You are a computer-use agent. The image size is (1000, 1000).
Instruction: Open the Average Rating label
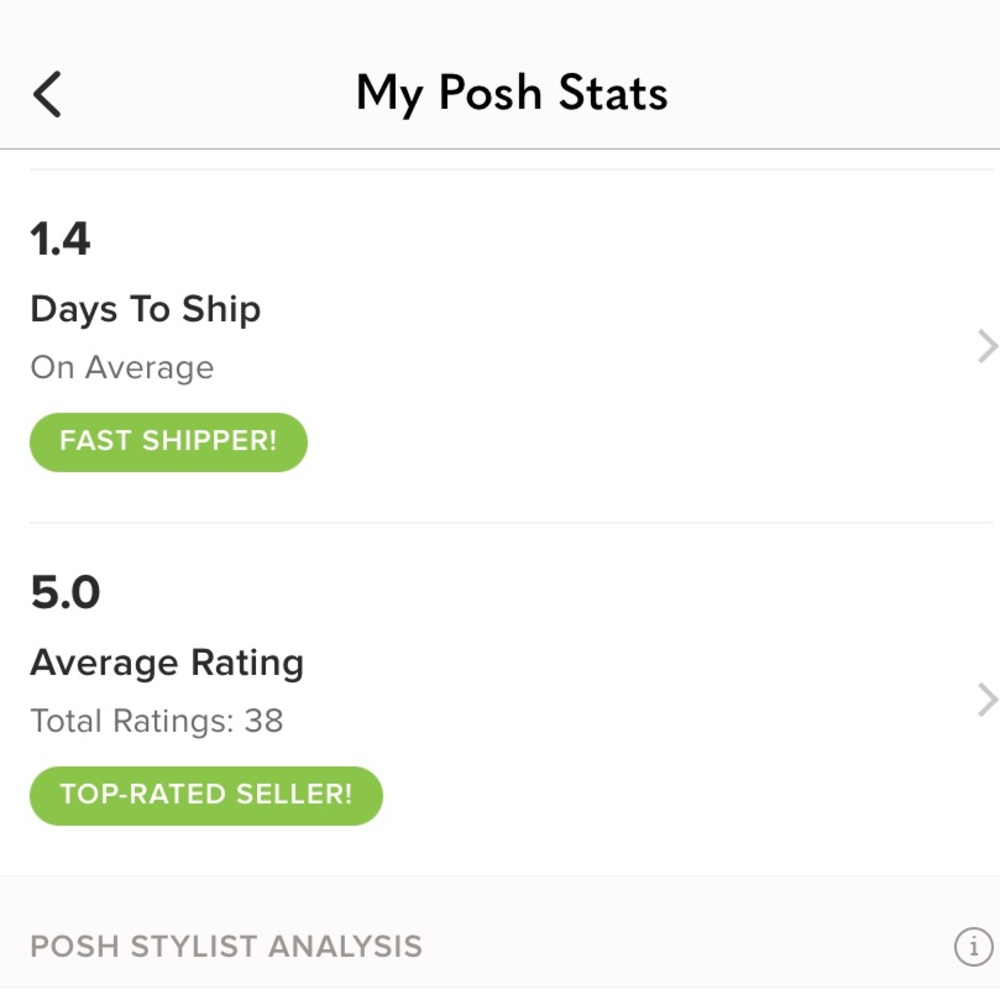[167, 663]
